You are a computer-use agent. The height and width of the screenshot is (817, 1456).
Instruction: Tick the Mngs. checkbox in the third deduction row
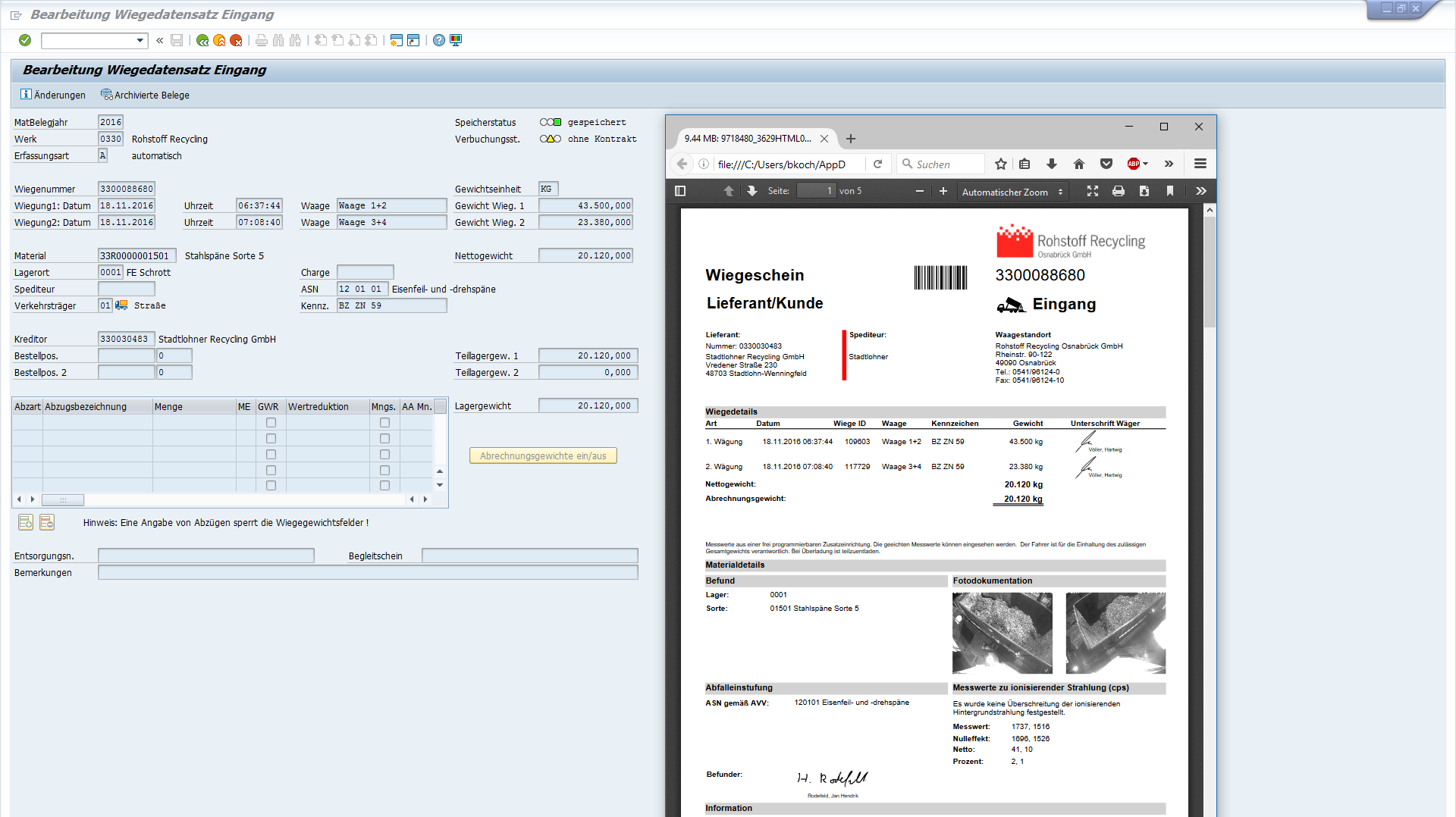(x=384, y=455)
